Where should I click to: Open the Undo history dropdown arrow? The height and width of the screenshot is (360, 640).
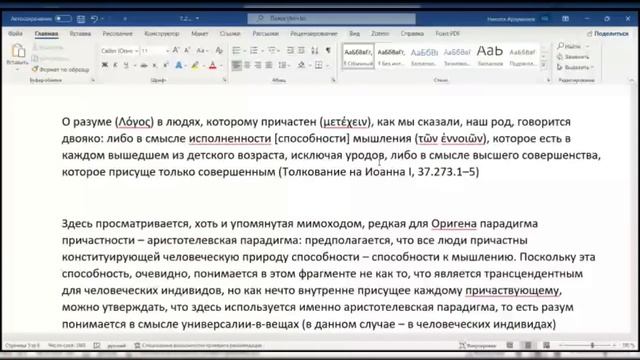(x=102, y=19)
